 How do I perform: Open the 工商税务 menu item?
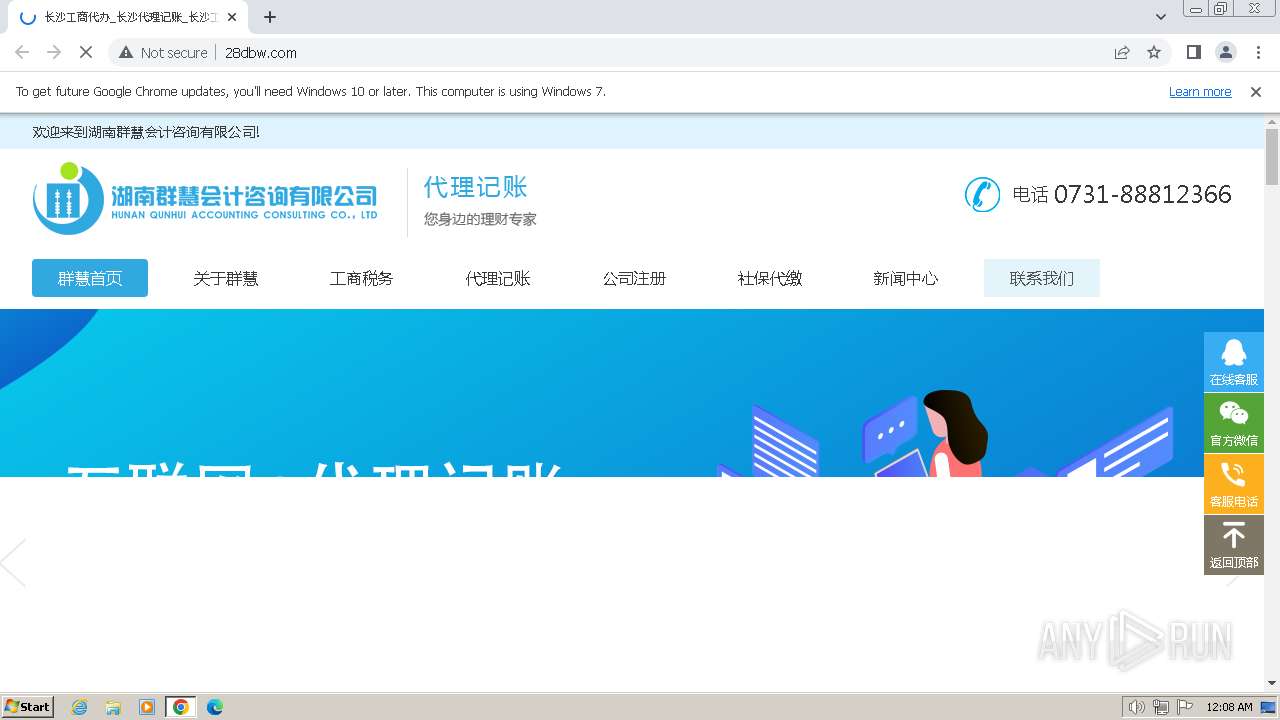click(x=362, y=278)
